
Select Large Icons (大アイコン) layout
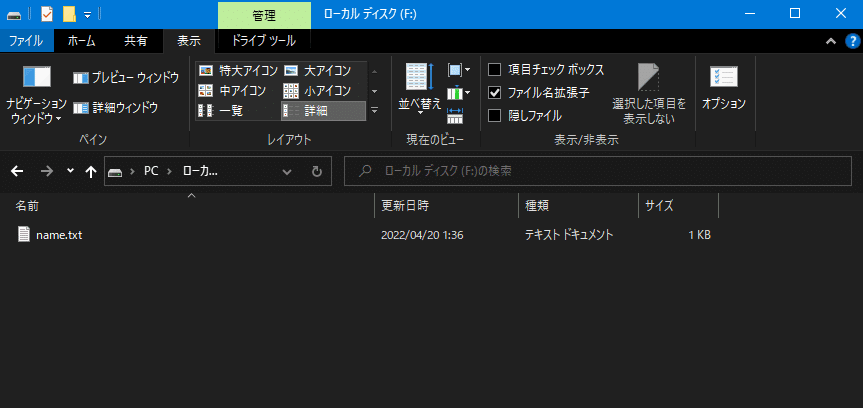(318, 70)
